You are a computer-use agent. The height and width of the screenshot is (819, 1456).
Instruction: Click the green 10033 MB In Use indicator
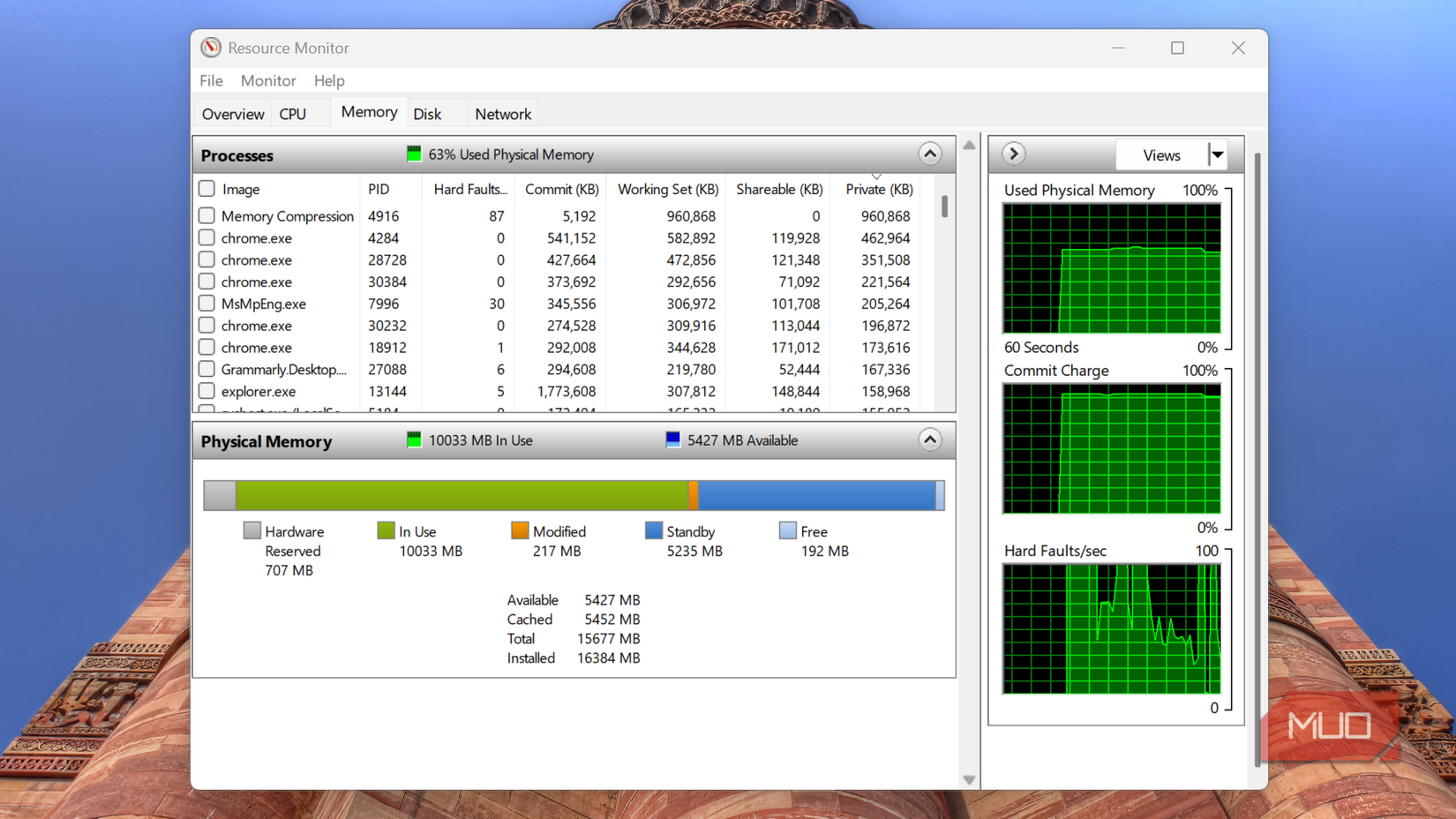coord(414,440)
